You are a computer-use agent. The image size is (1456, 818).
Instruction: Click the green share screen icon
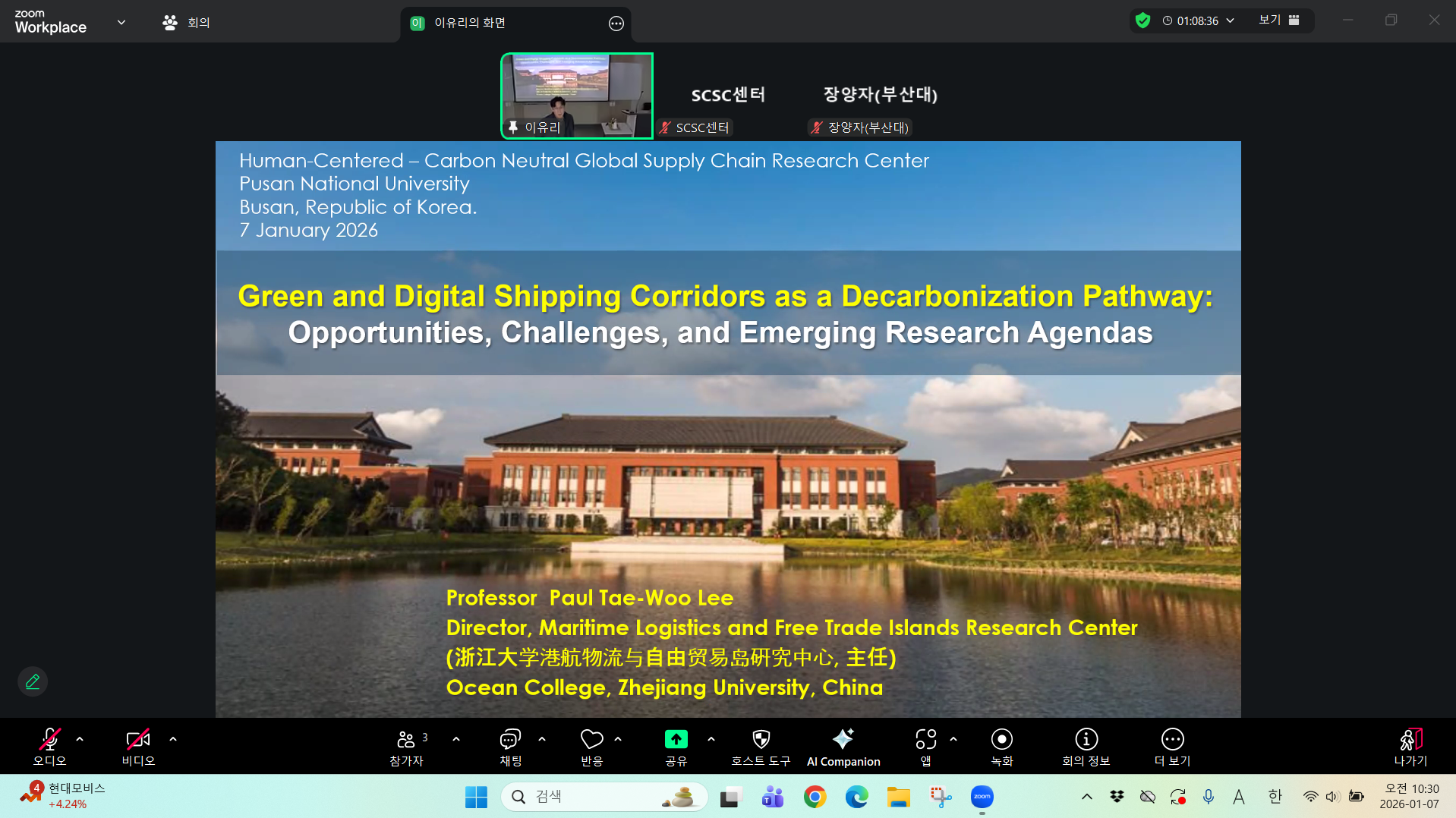pos(676,739)
